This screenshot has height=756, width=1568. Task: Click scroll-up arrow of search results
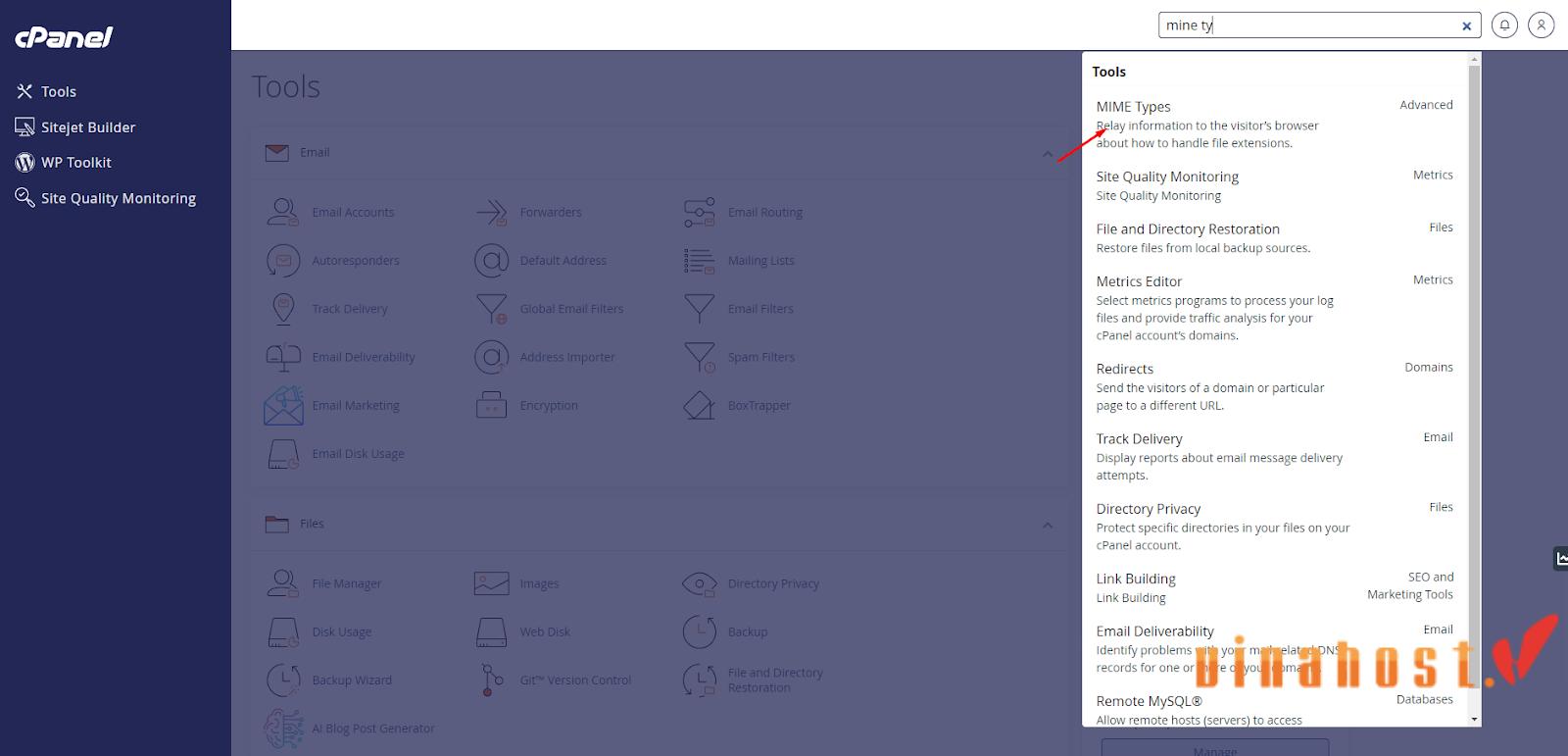[x=1474, y=60]
